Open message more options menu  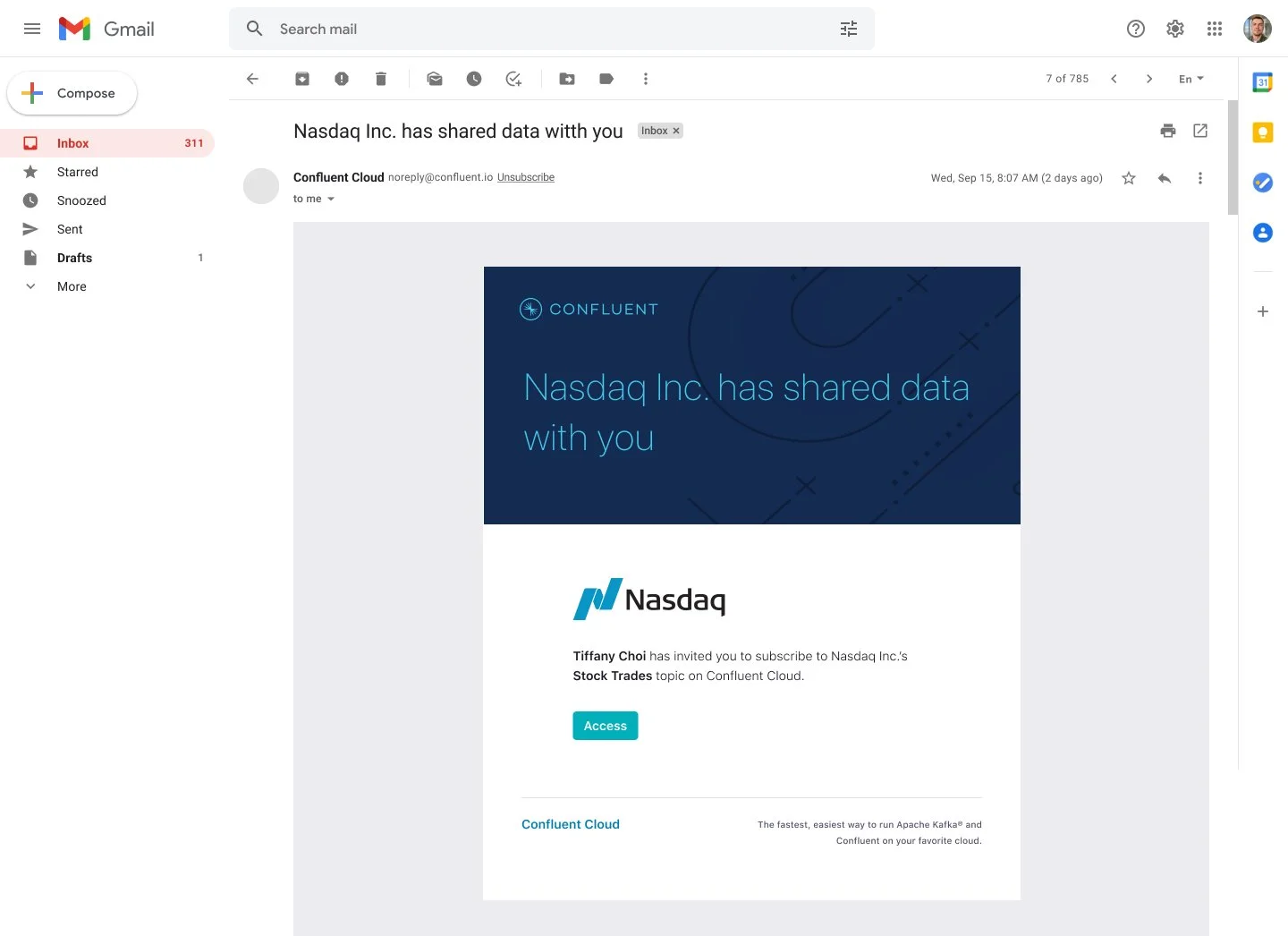click(x=1200, y=178)
